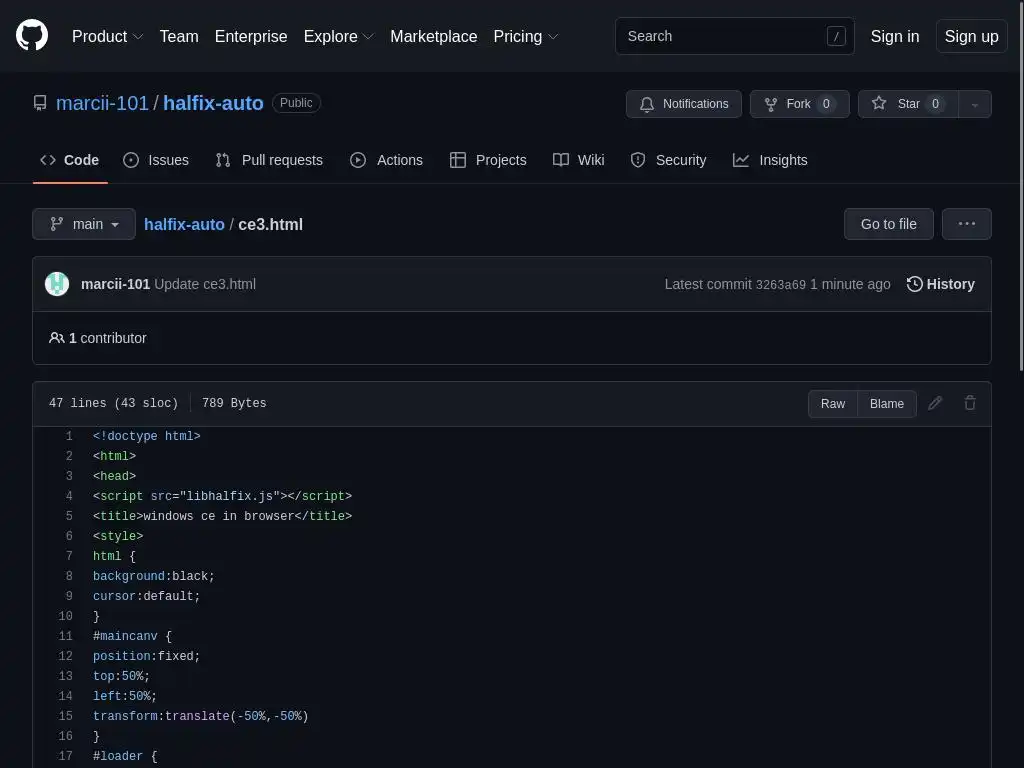This screenshot has height=768, width=1024.
Task: Click the repository icon beside marcii-101
Action: [40, 103]
